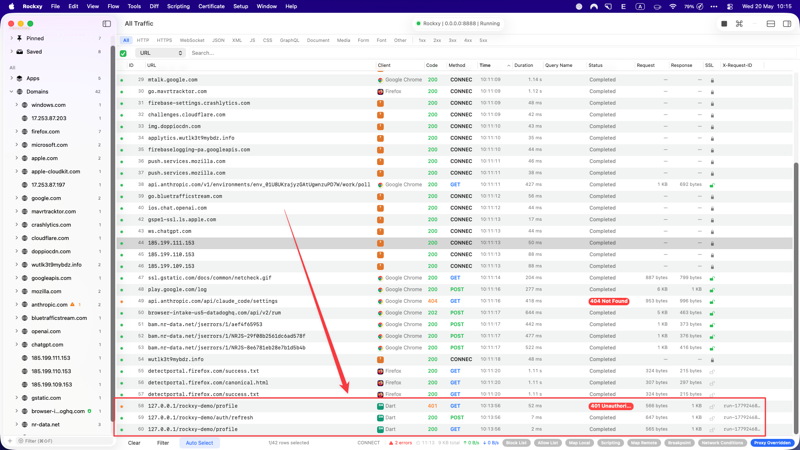The height and width of the screenshot is (450, 800).
Task: Click the Clear button
Action: [134, 443]
